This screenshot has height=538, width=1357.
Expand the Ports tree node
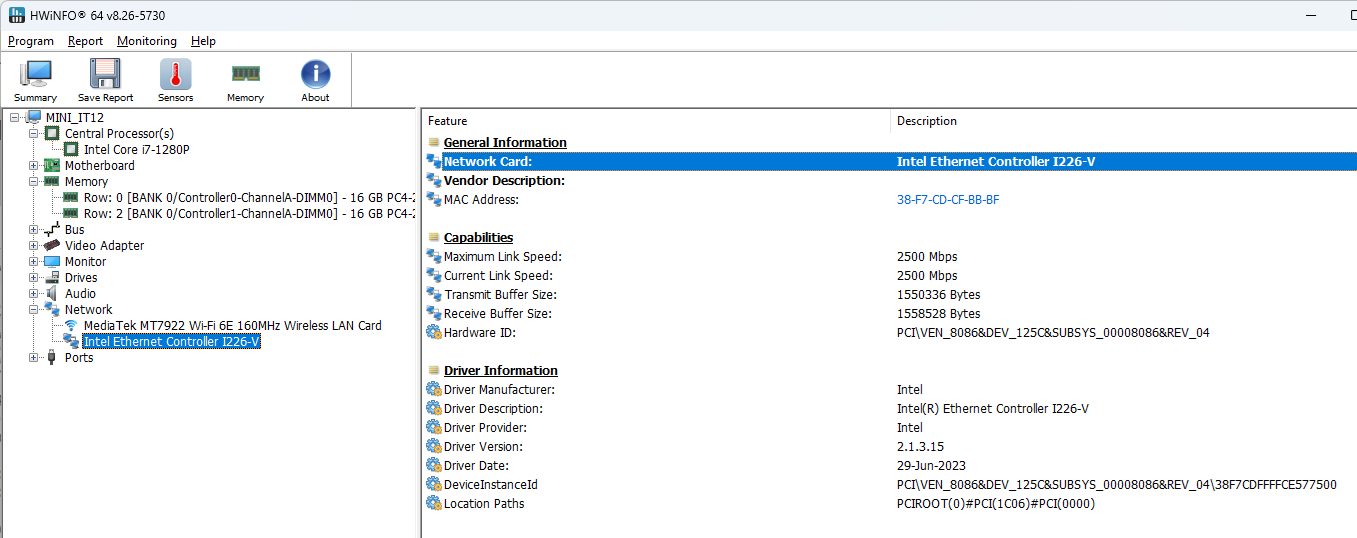pos(34,358)
